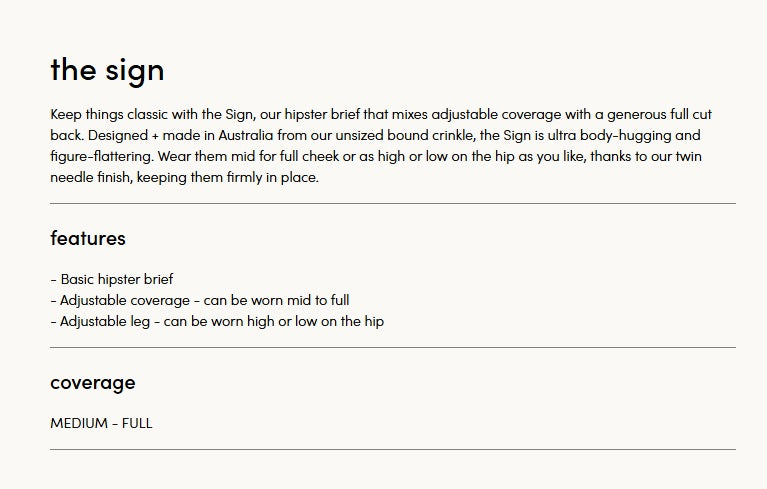Click the heading 'the sign'
The image size is (767, 489).
107,71
